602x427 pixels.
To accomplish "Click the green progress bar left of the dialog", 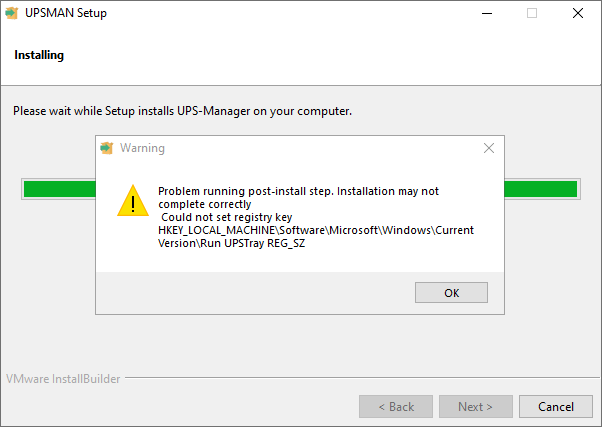I will pos(60,189).
